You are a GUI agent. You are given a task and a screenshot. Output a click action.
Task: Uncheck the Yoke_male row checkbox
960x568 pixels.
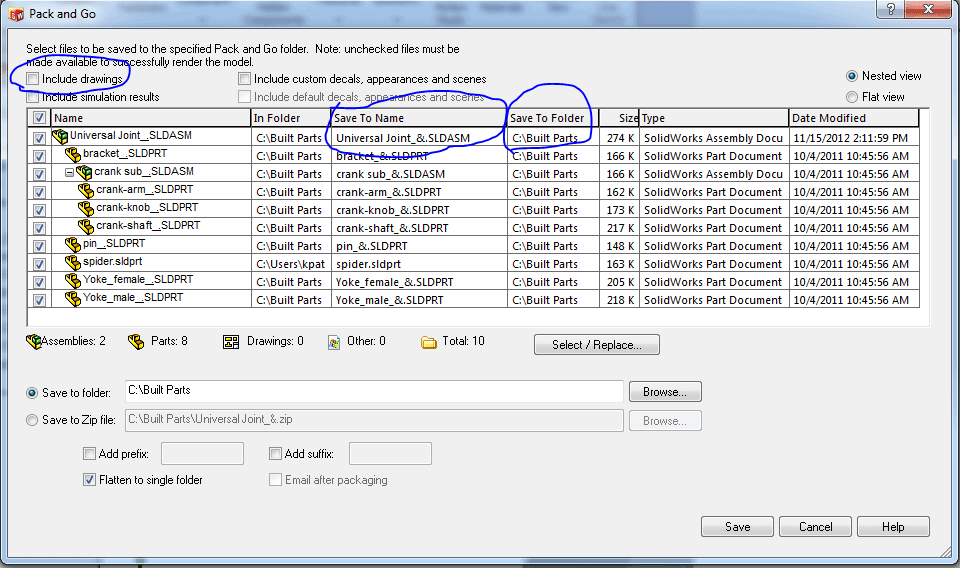pyautogui.click(x=39, y=301)
